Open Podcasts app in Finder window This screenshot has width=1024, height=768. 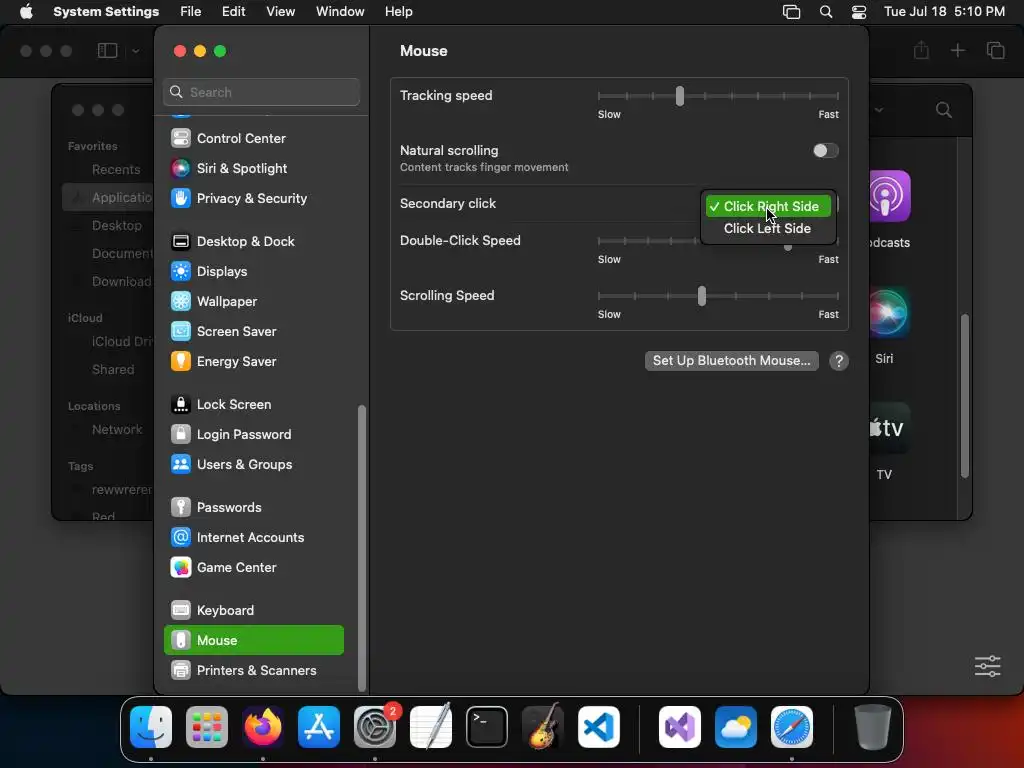tap(889, 196)
